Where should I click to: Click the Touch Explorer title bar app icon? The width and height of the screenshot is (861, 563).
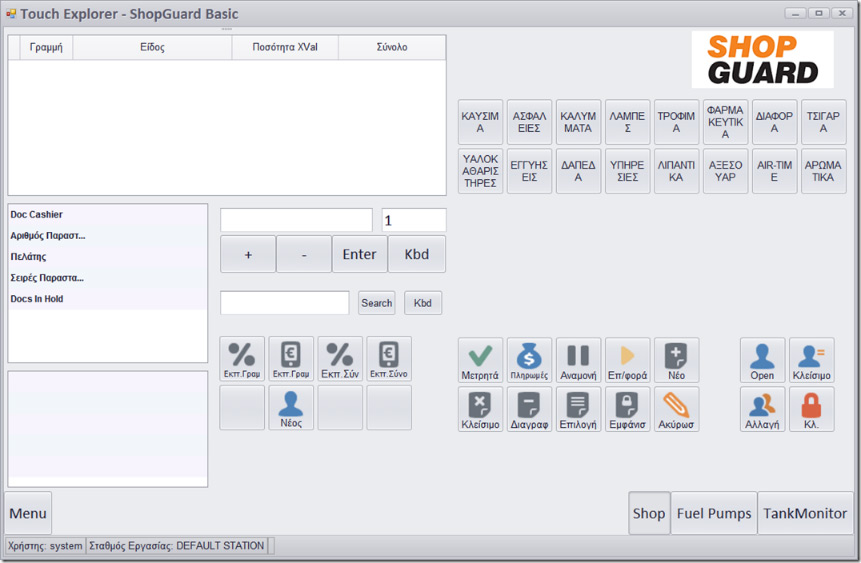(10, 13)
